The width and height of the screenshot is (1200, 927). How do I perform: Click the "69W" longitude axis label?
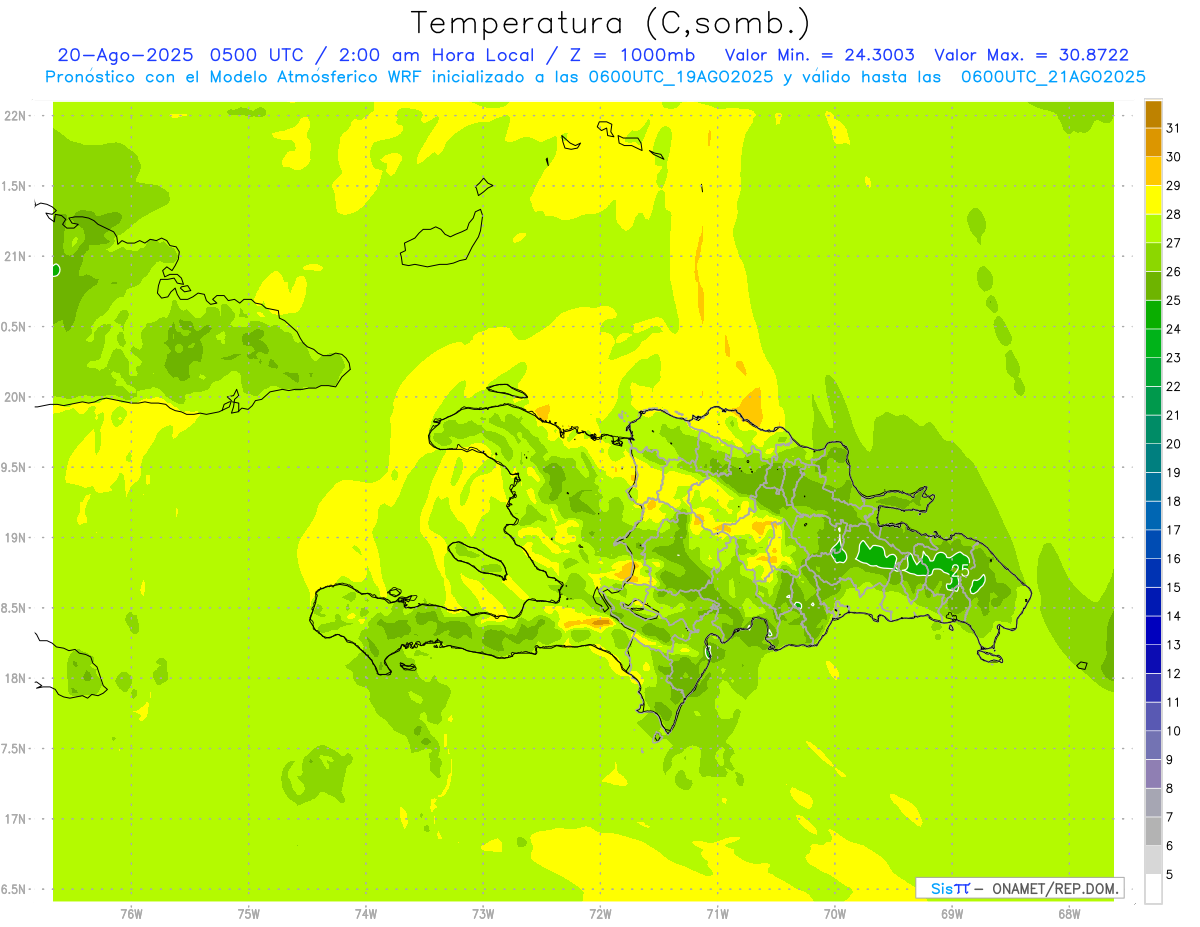(952, 914)
